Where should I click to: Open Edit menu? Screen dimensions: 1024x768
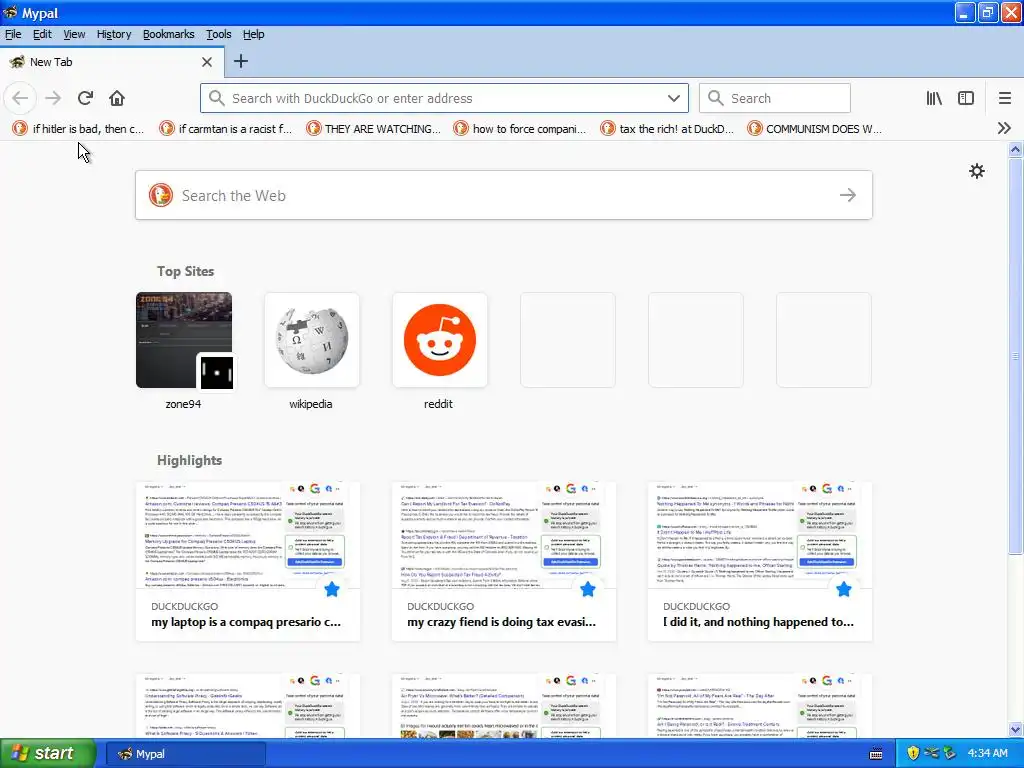(x=42, y=34)
